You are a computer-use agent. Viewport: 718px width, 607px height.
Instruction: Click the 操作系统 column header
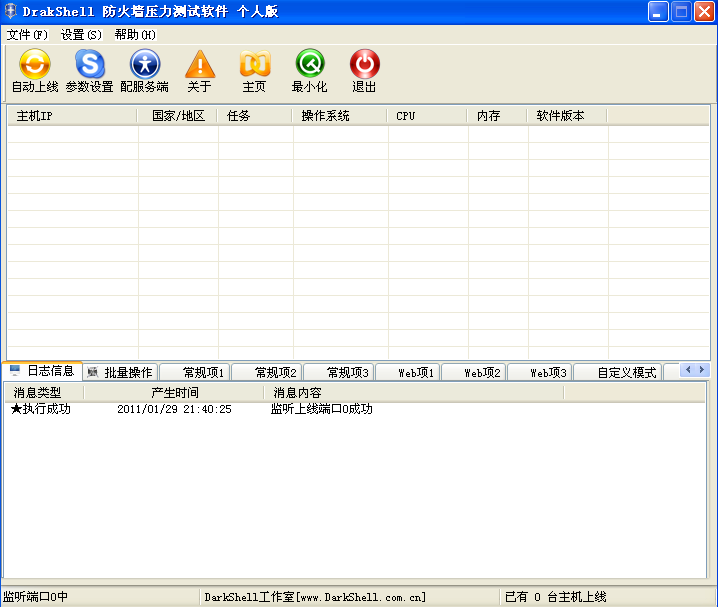coord(340,116)
